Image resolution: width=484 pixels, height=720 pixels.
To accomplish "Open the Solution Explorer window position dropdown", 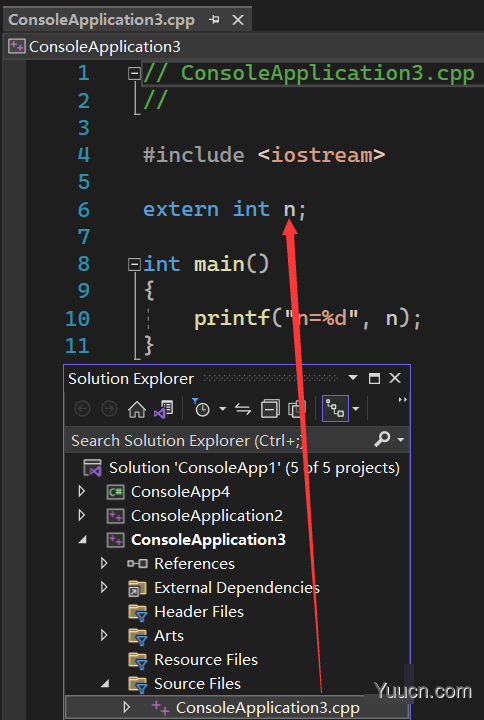I will (x=353, y=378).
